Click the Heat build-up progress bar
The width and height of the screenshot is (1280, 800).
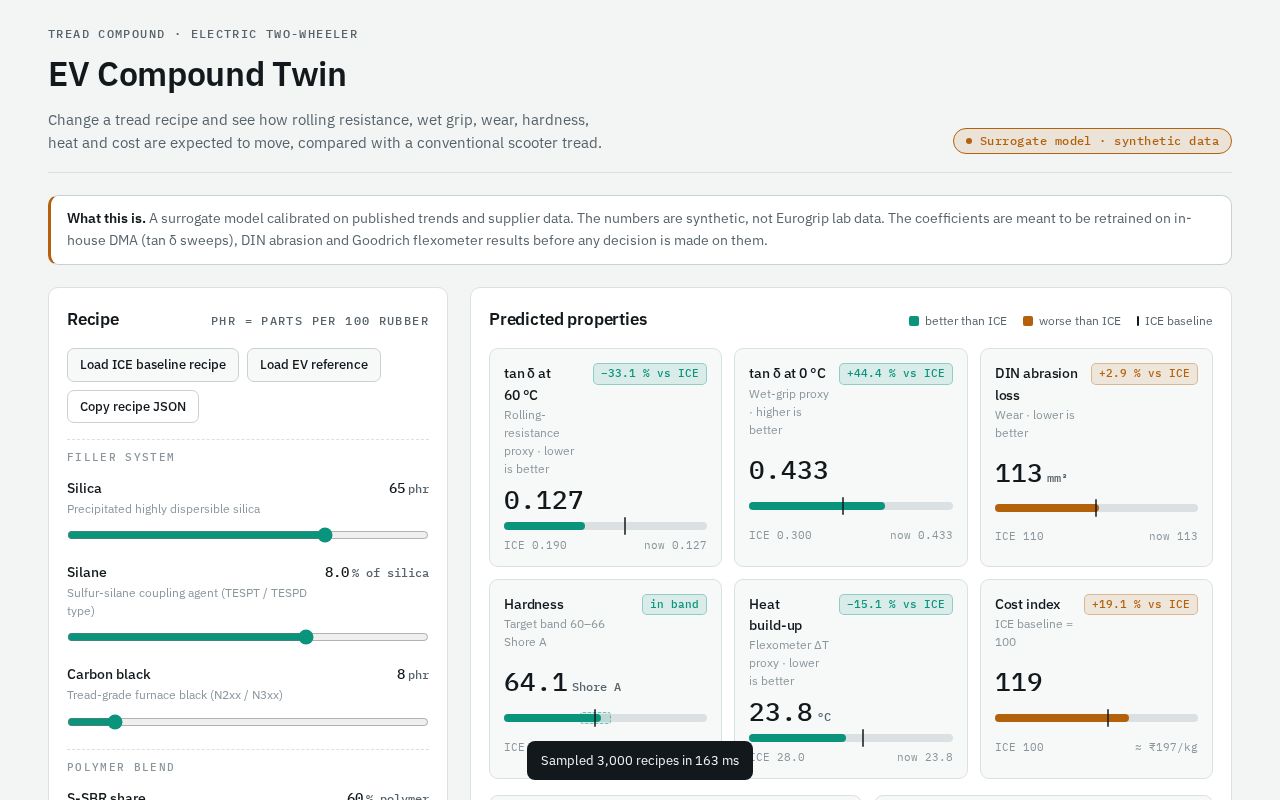pyautogui.click(x=851, y=738)
